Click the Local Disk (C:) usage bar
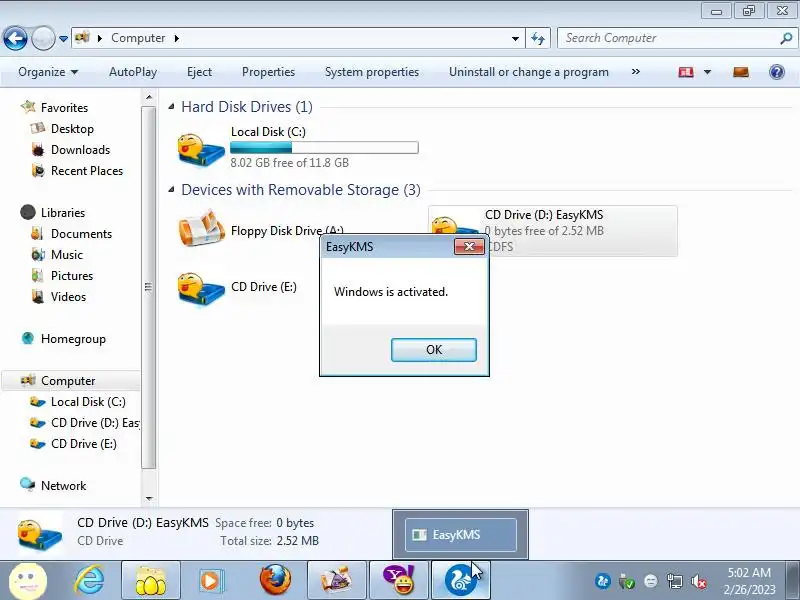This screenshot has height=600, width=800. tap(324, 148)
